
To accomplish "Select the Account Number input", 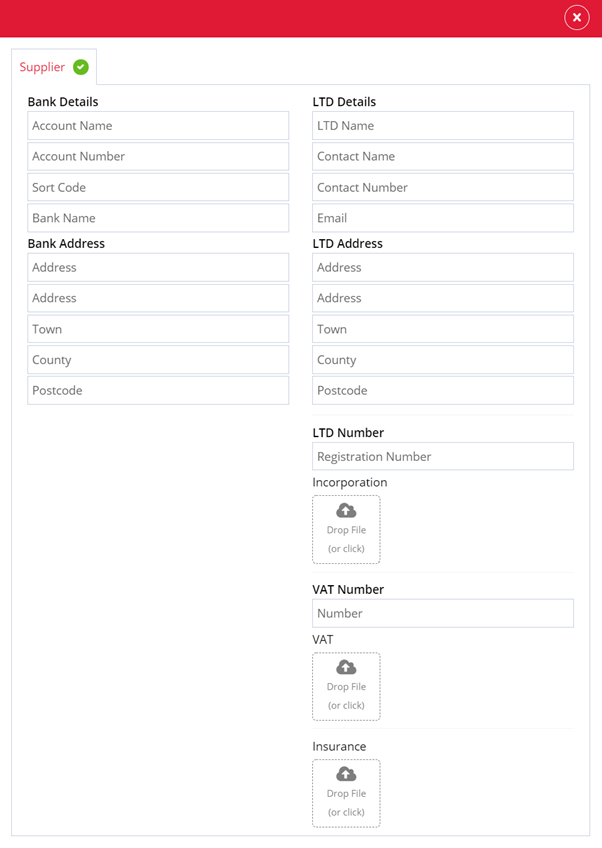I will (158, 156).
